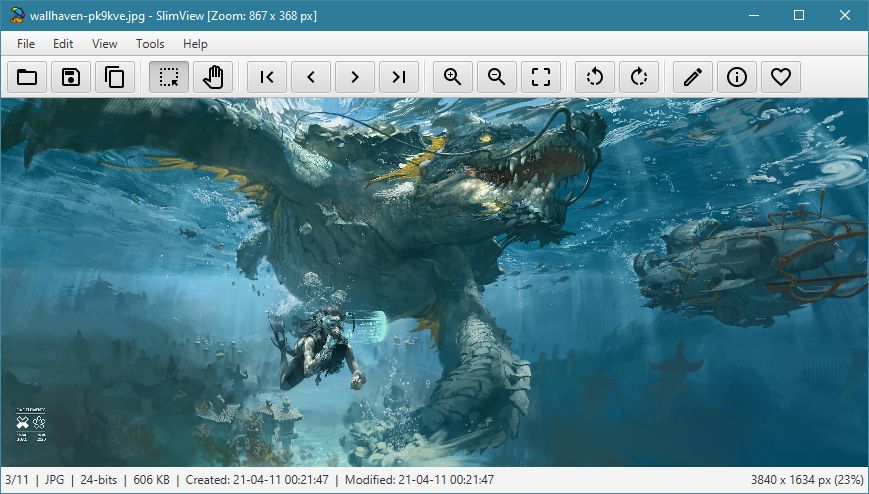This screenshot has width=869, height=494.
Task: Jump to the last image
Action: pos(399,77)
